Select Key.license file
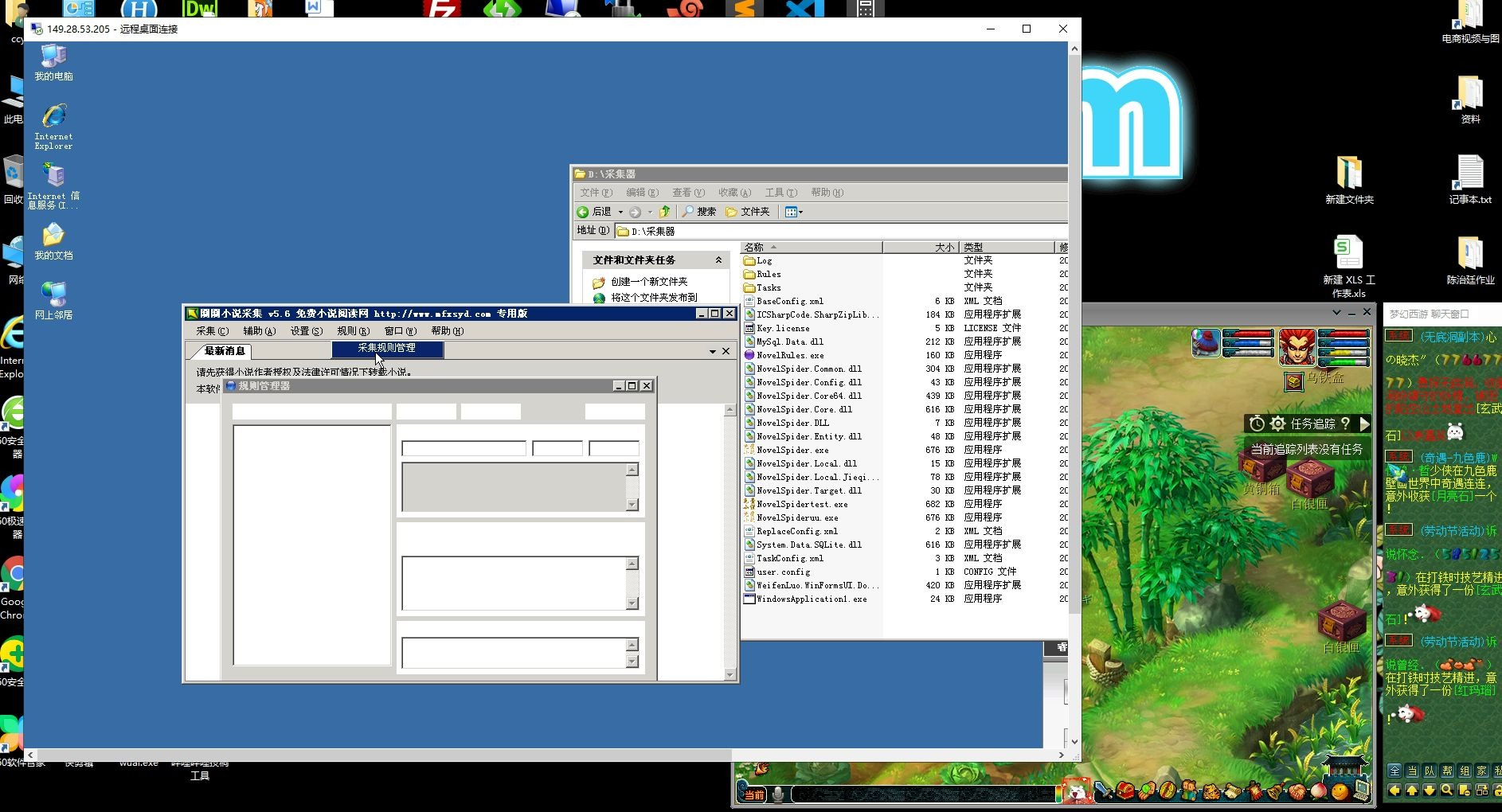This screenshot has width=1502, height=812. click(776, 328)
